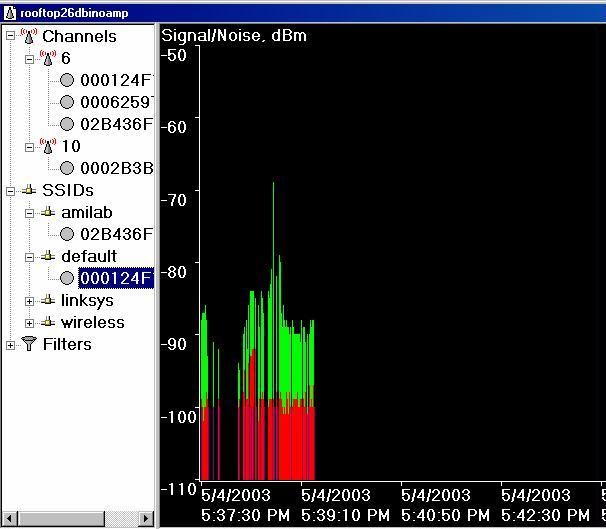Select device 02B436F under amilab
This screenshot has height=529, width=606.
tap(116, 234)
